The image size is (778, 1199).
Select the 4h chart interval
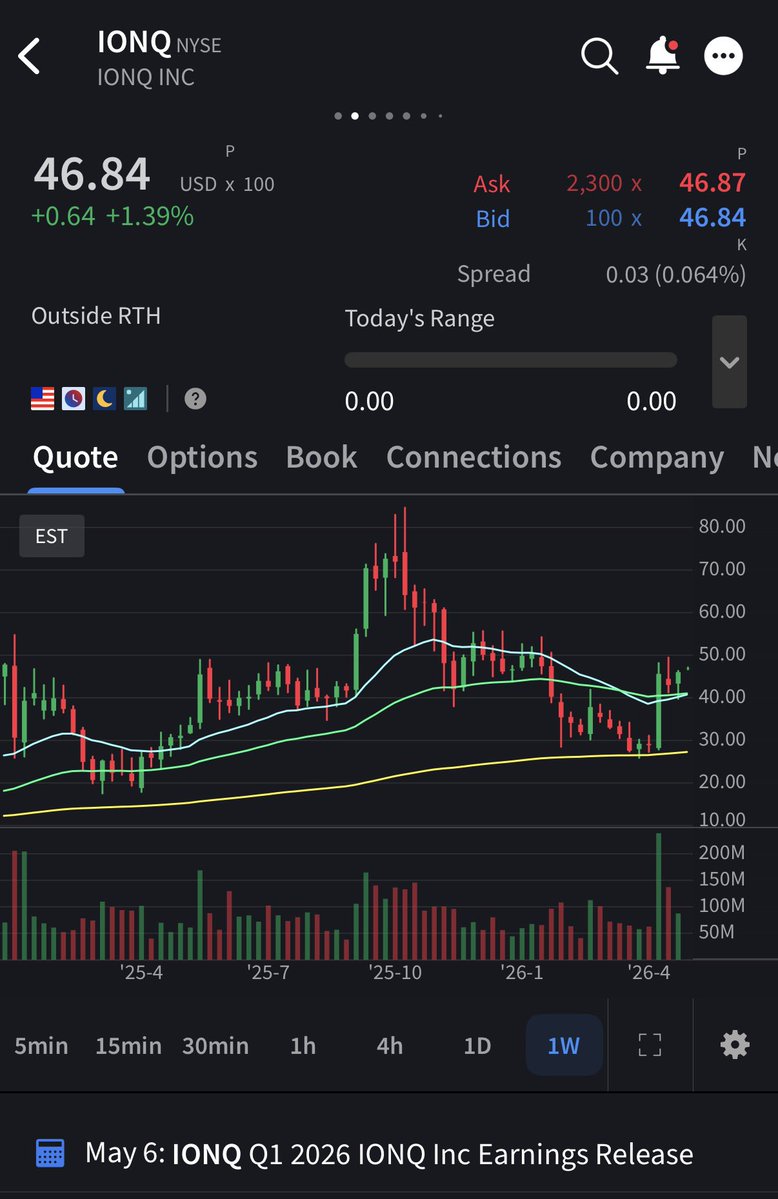pos(389,1045)
